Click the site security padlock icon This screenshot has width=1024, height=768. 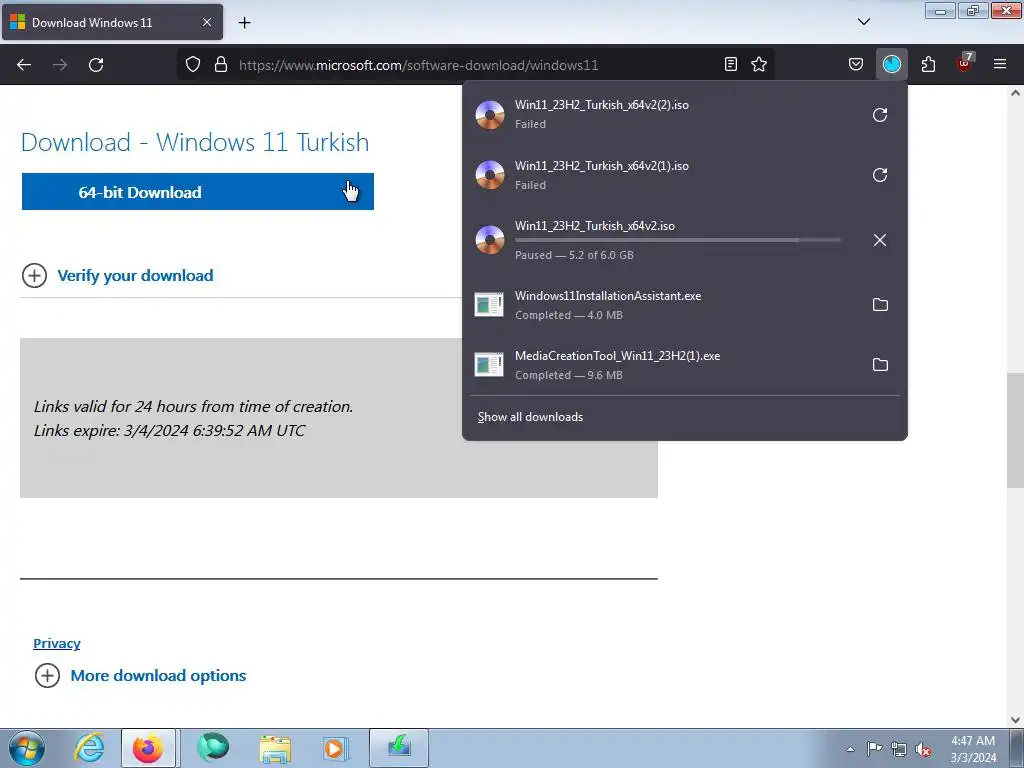(x=221, y=64)
